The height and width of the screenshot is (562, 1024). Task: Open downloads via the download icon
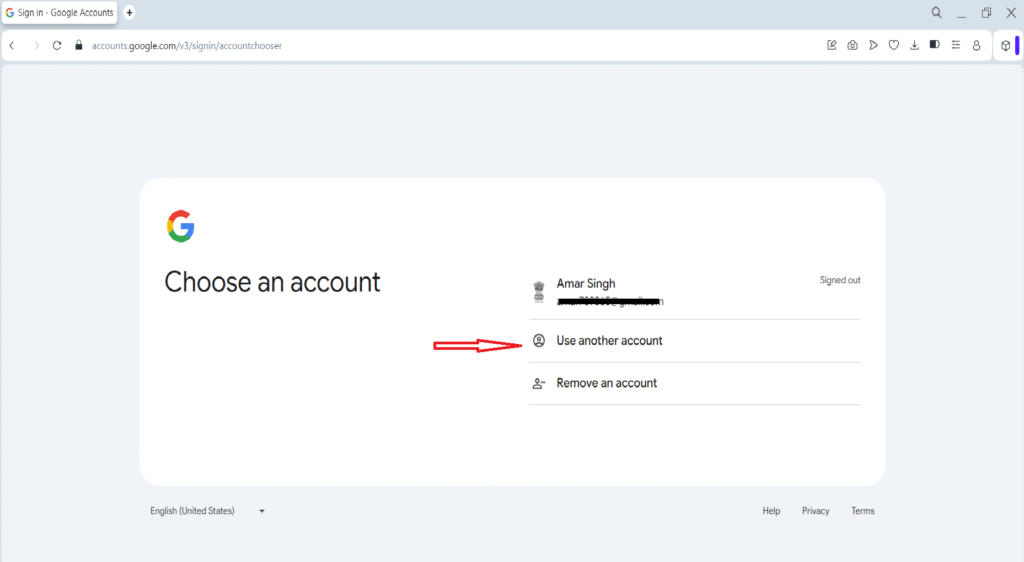(914, 45)
